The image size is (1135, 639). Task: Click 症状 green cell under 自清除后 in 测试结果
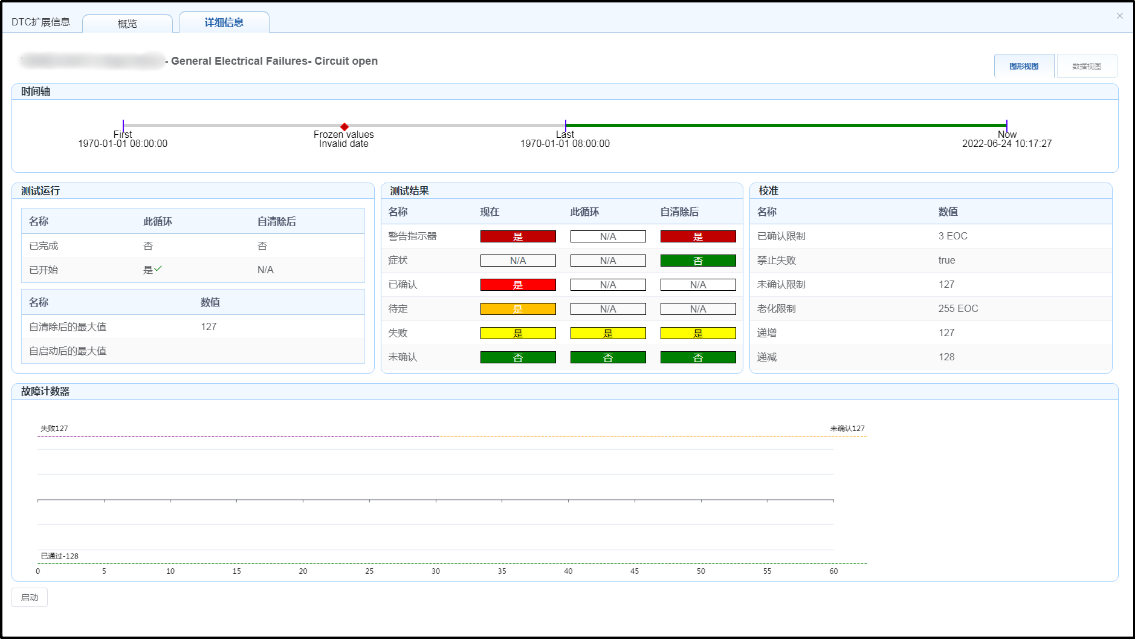pos(698,261)
